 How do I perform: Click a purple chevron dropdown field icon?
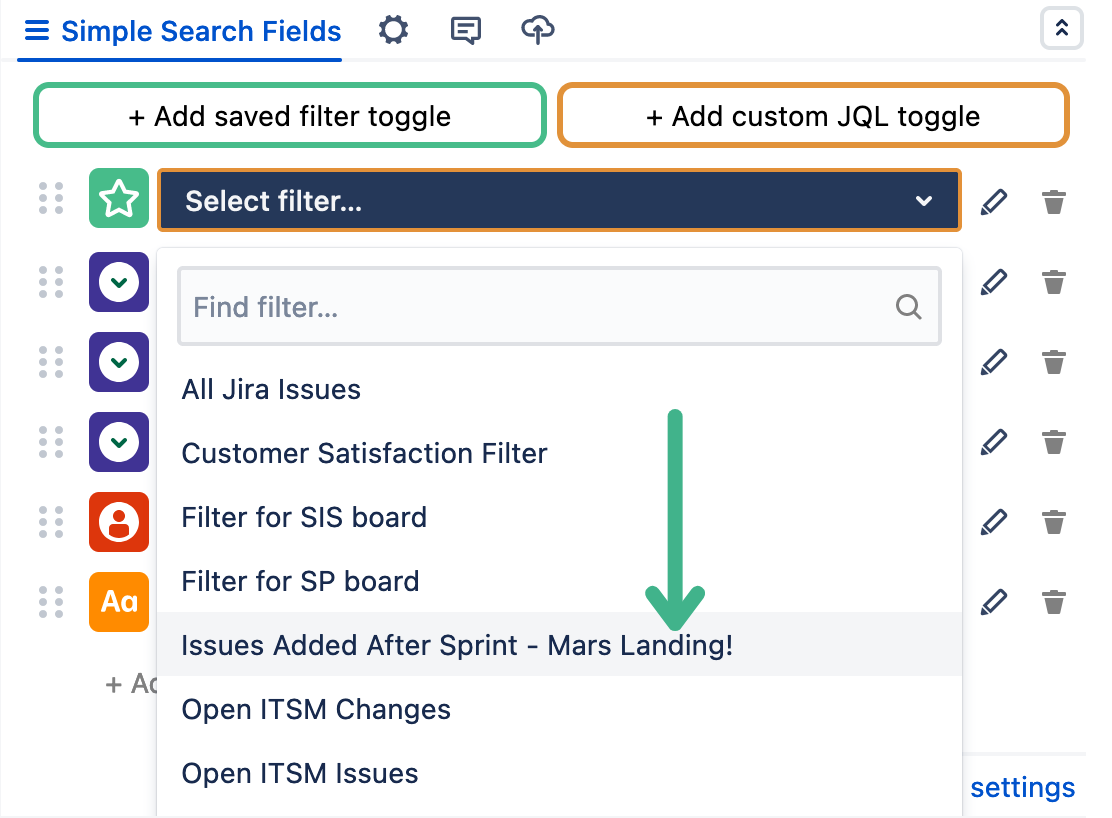(119, 282)
